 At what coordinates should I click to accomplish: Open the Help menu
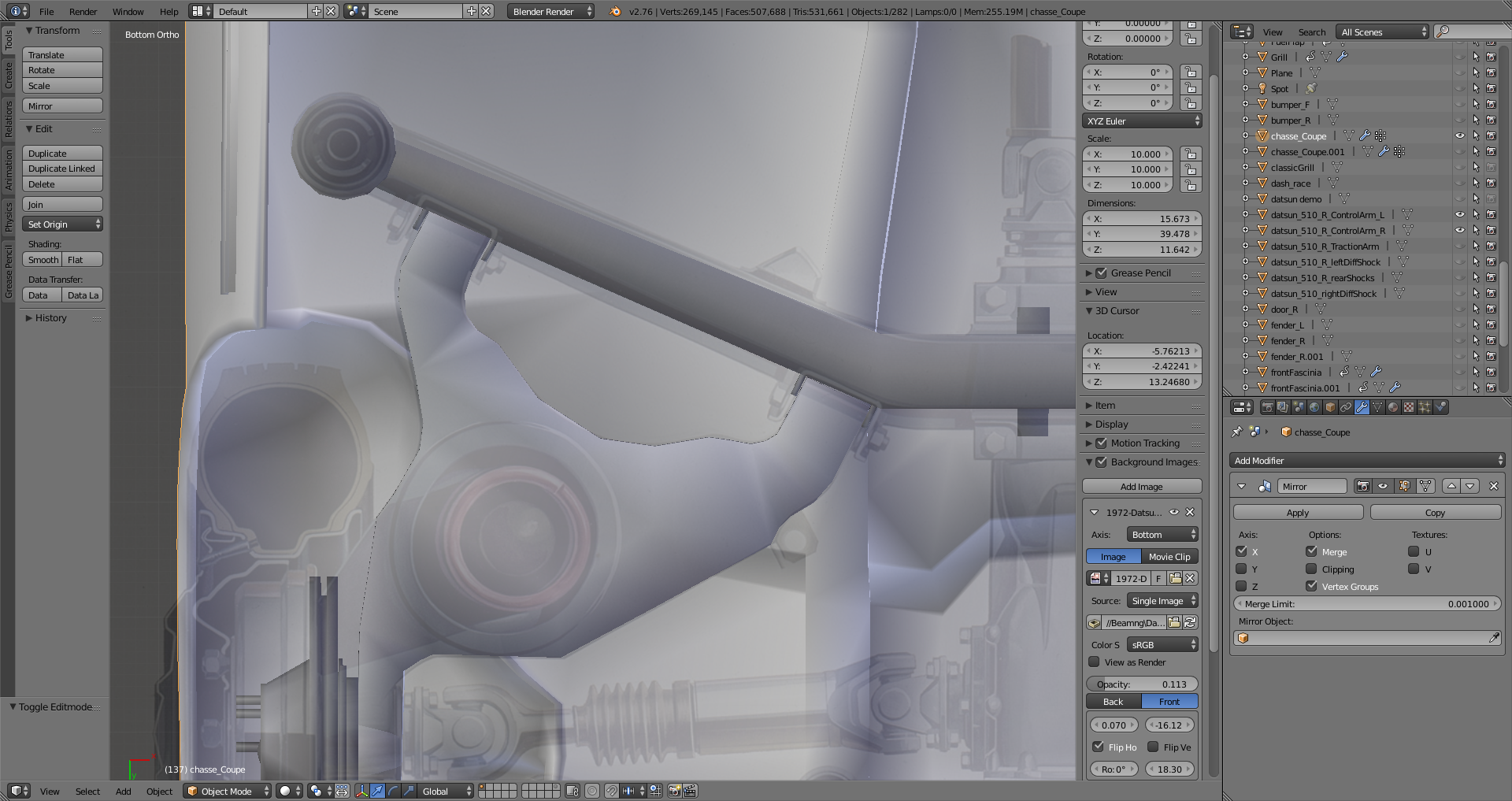(169, 12)
